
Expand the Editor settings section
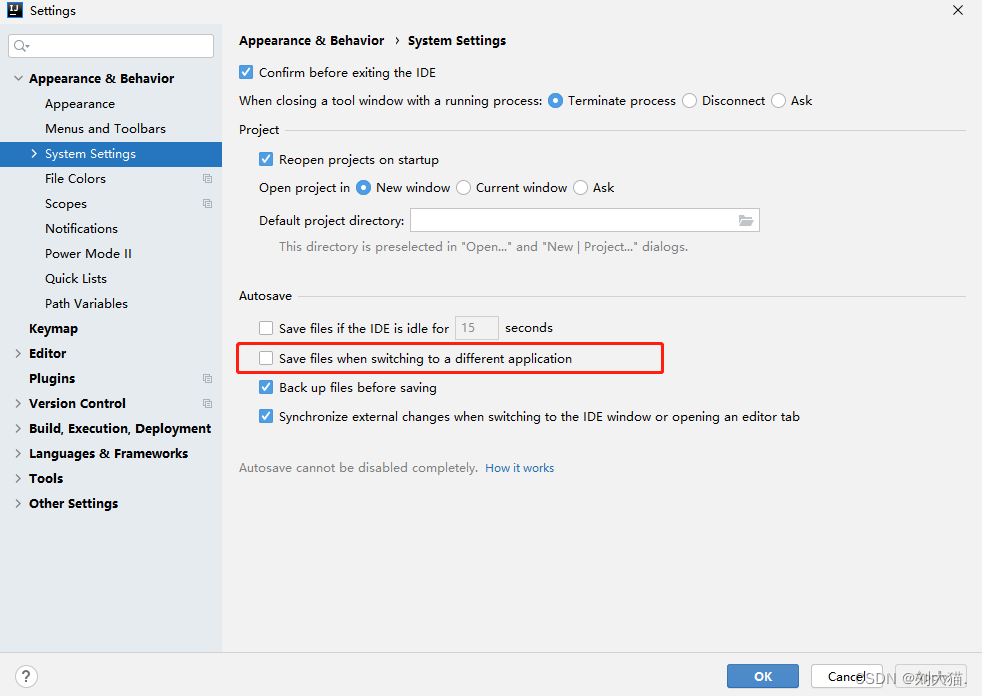pos(18,354)
